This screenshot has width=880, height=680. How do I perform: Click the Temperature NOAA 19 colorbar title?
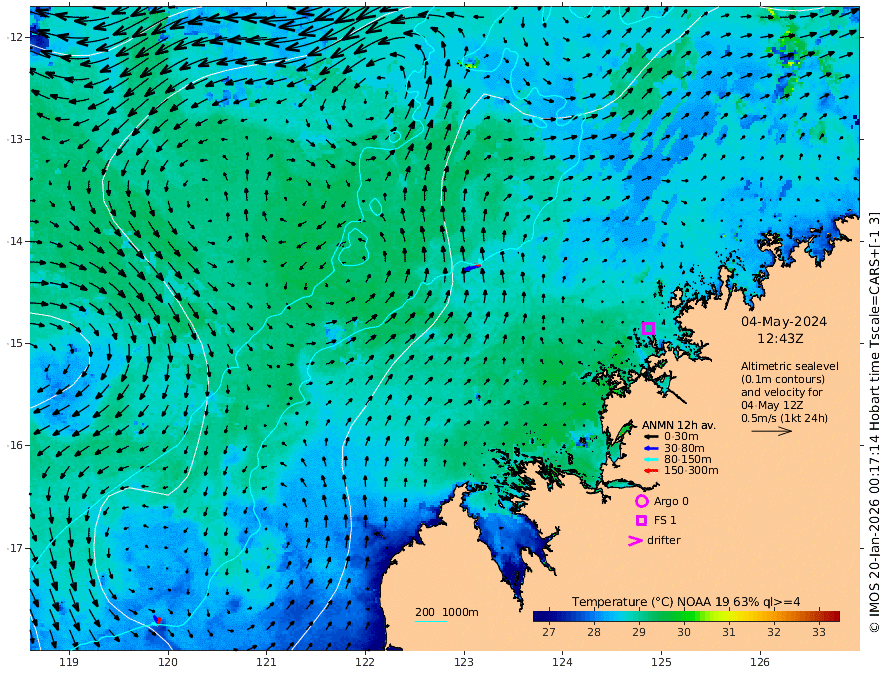point(686,602)
